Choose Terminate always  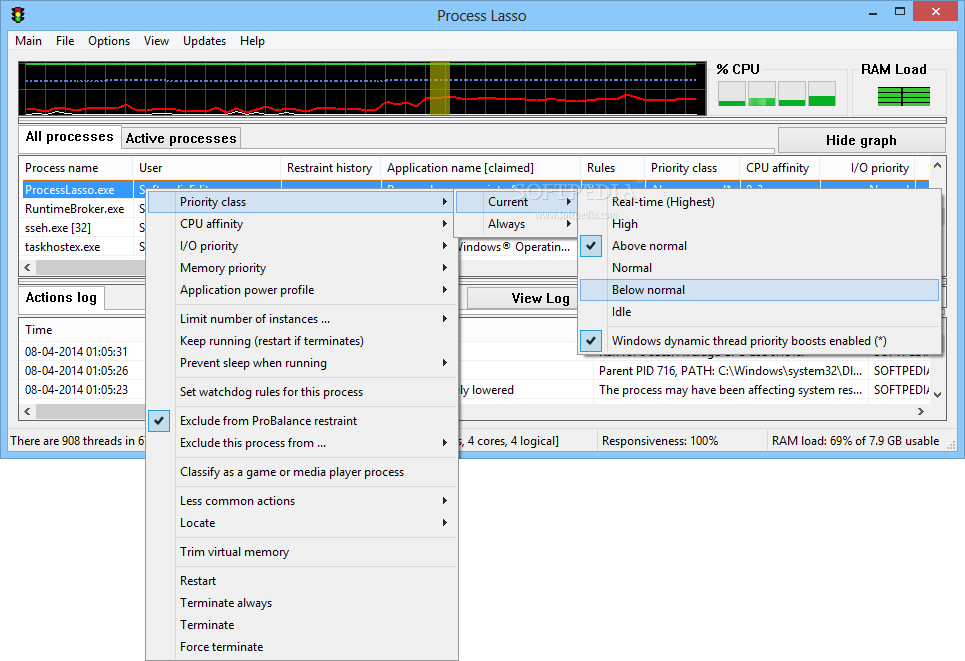click(302, 603)
